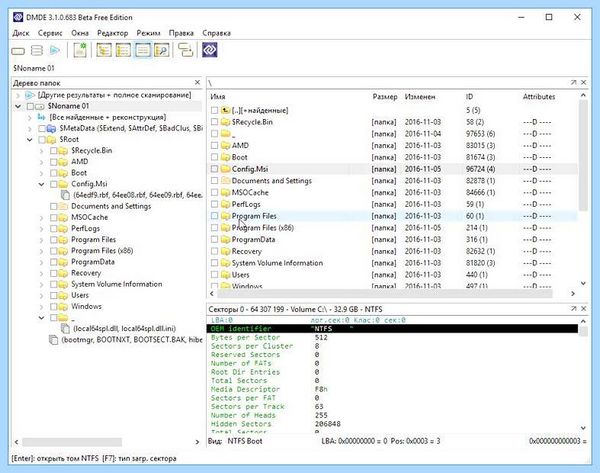
Task: Check the $Root box in folder tree
Action: coord(42,140)
